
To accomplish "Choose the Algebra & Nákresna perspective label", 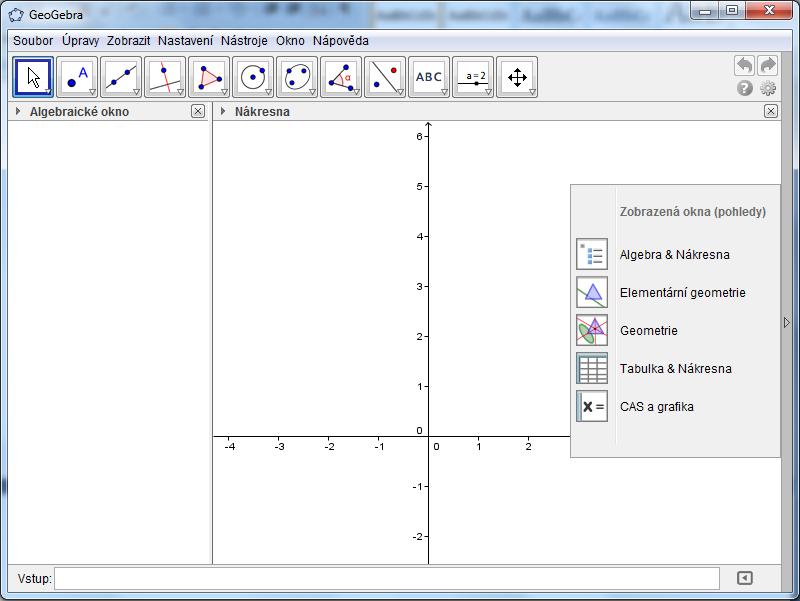I will pos(674,255).
